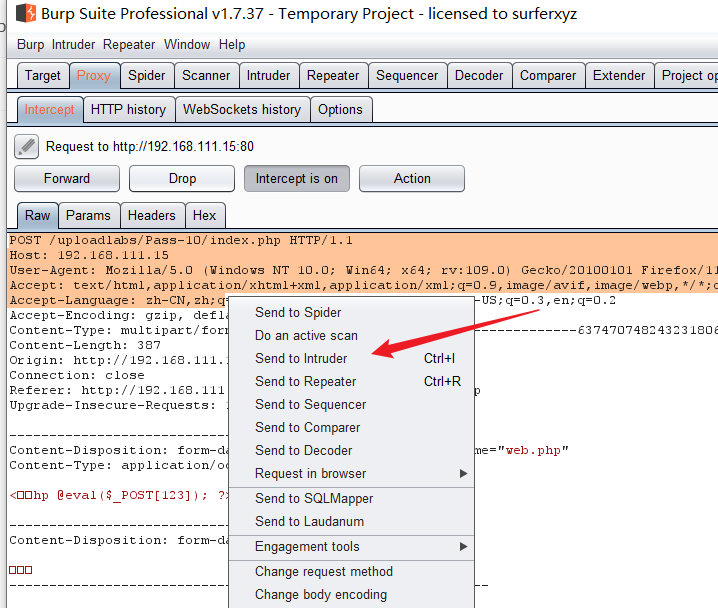Switch to the Sequencer tab
The image size is (718, 608).
coord(407,76)
